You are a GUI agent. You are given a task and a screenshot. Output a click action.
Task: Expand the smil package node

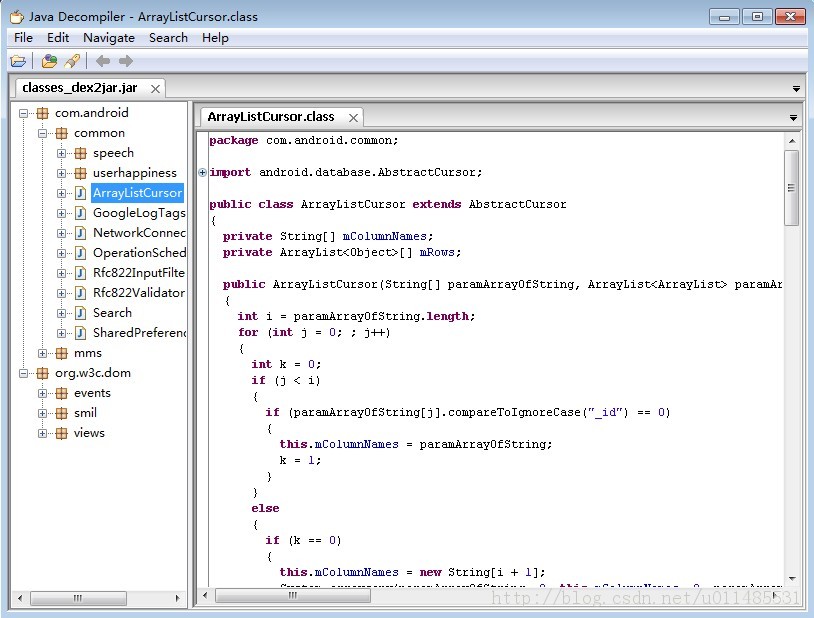(x=43, y=413)
